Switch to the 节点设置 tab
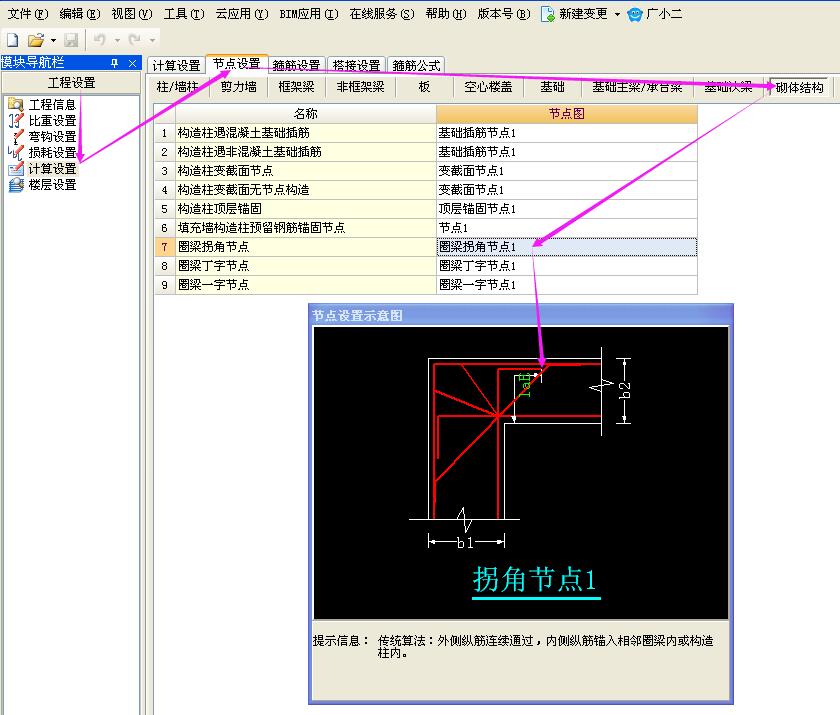Screen dimensions: 840x715 pyautogui.click(x=236, y=64)
